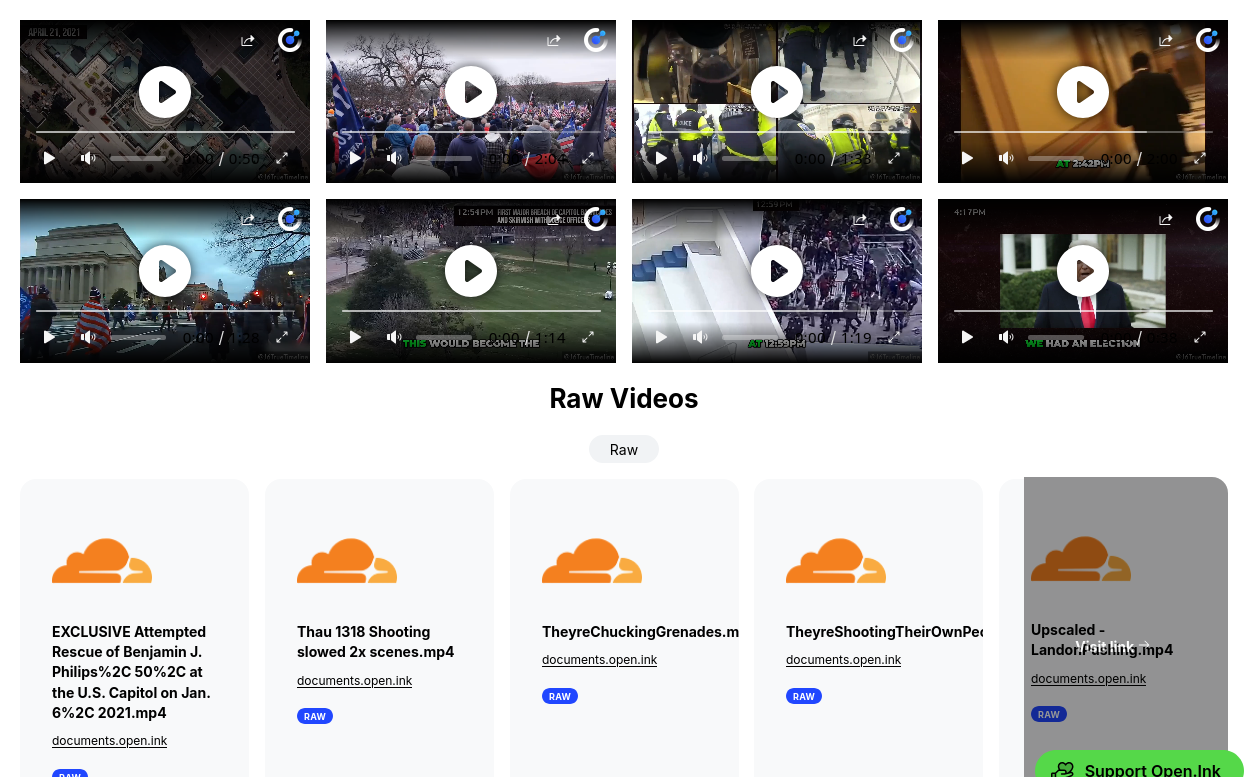Click the circular logo on the police video
1248x777 pixels.
902,40
